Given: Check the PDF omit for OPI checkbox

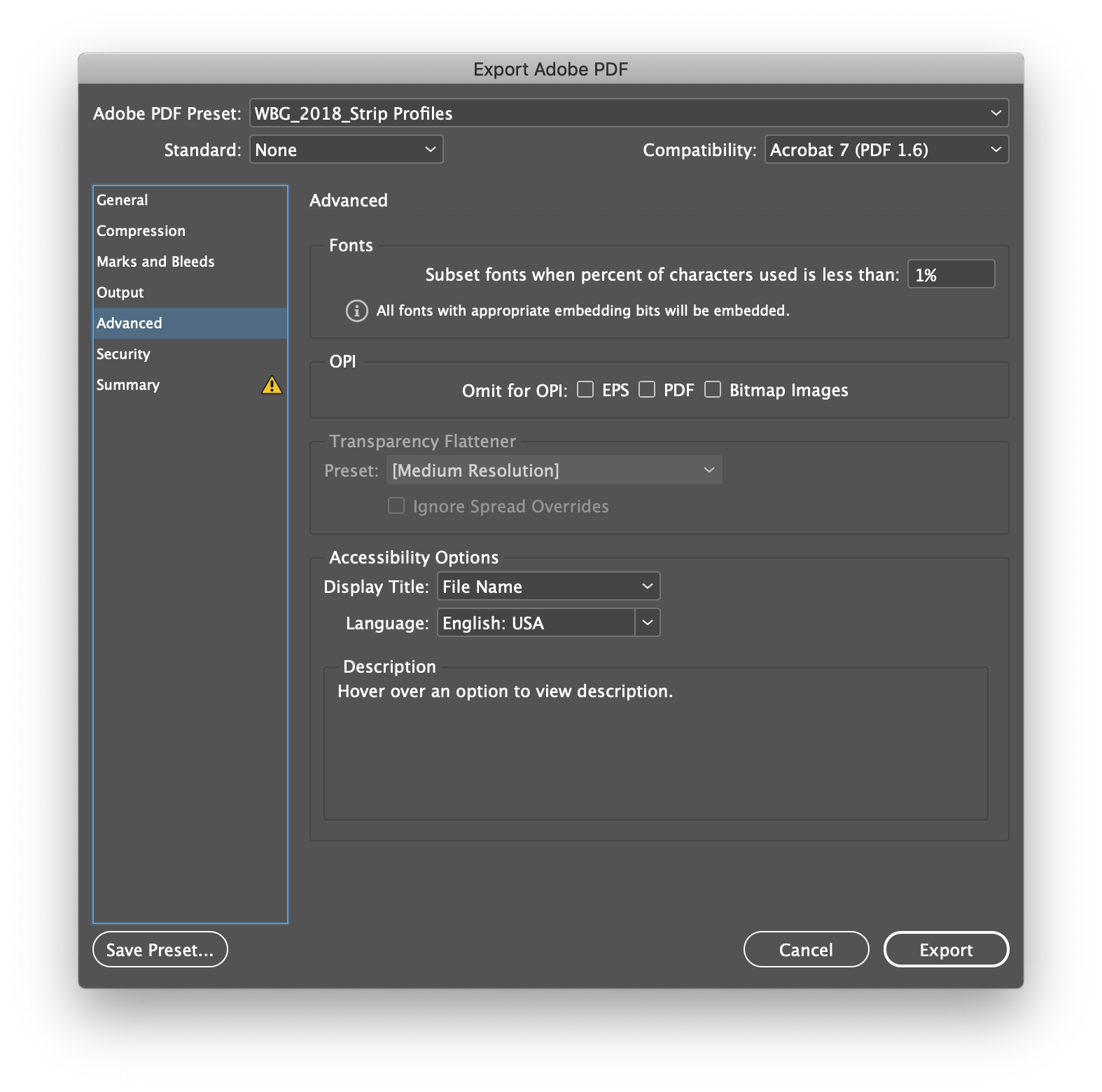Looking at the screenshot, I should tap(647, 389).
